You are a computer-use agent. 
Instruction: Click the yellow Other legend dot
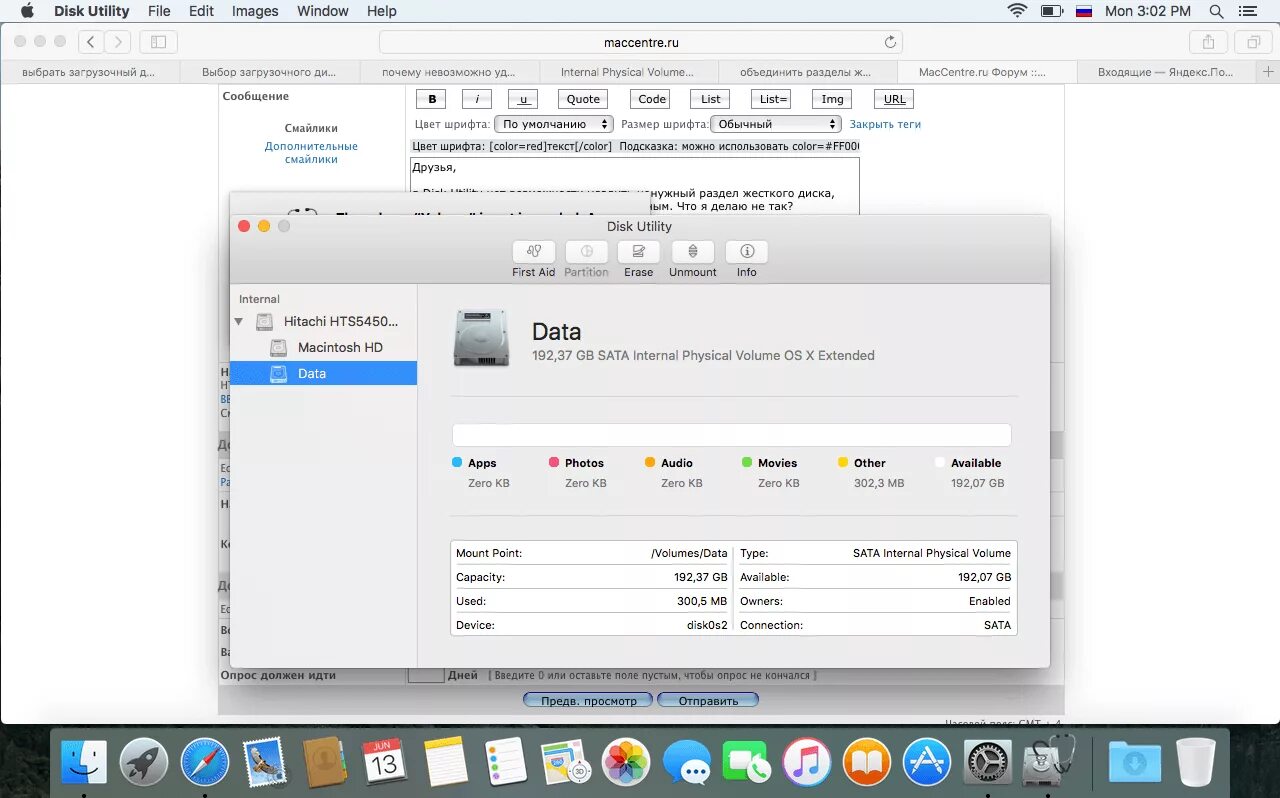[843, 462]
